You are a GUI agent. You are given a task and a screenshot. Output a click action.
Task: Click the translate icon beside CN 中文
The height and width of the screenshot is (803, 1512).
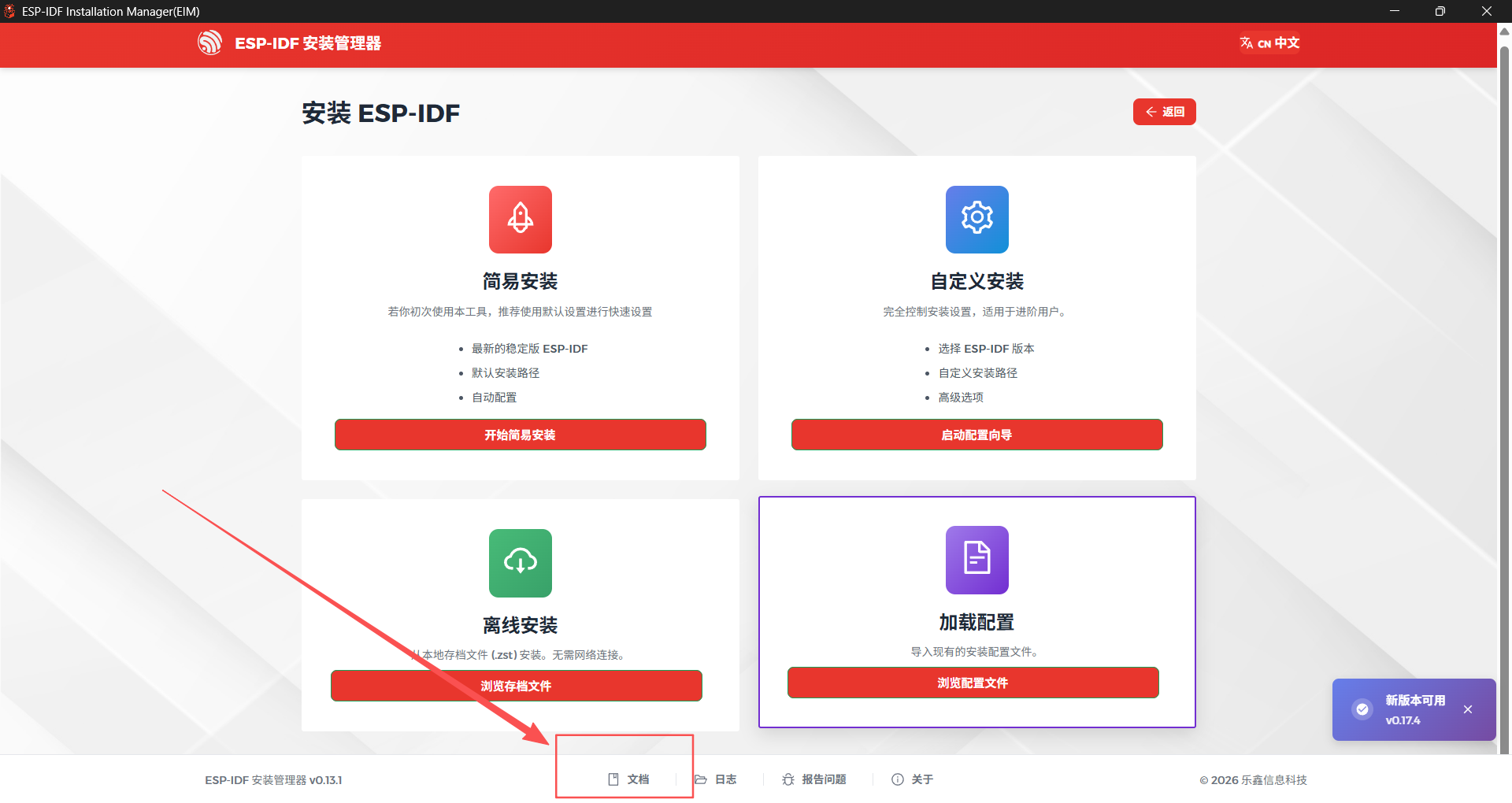pyautogui.click(x=1247, y=43)
